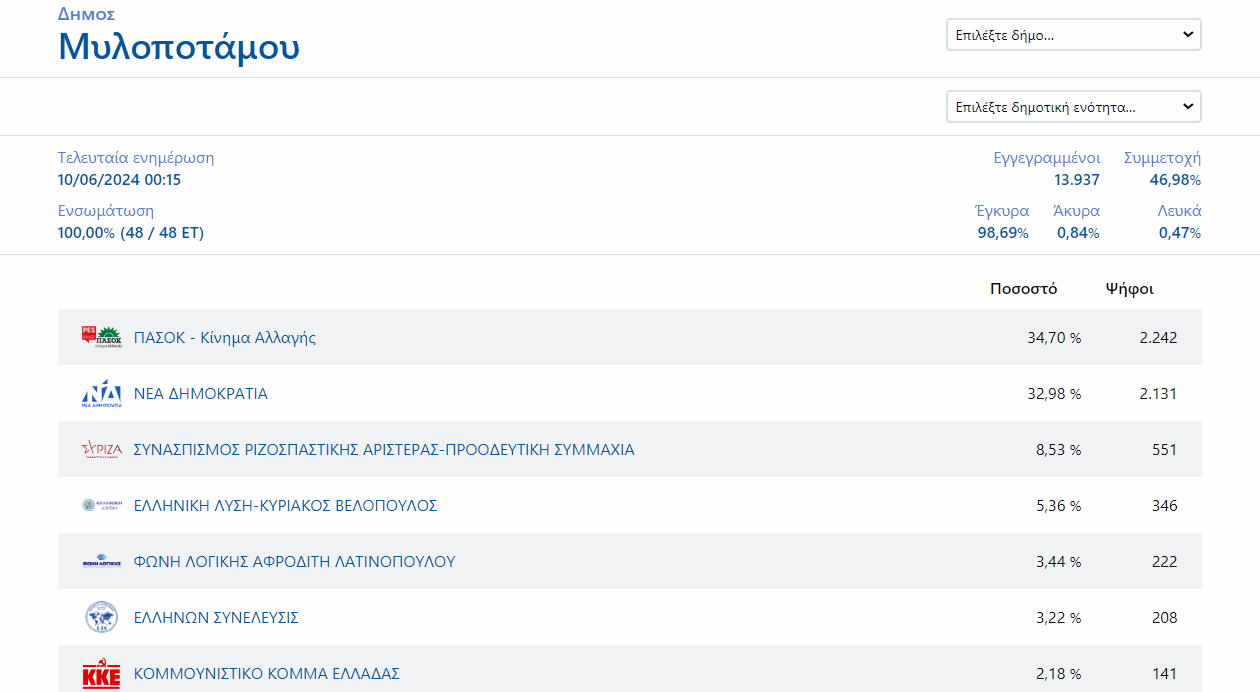Click the PASOK party logo icon
The width and height of the screenshot is (1260, 692).
point(101,337)
